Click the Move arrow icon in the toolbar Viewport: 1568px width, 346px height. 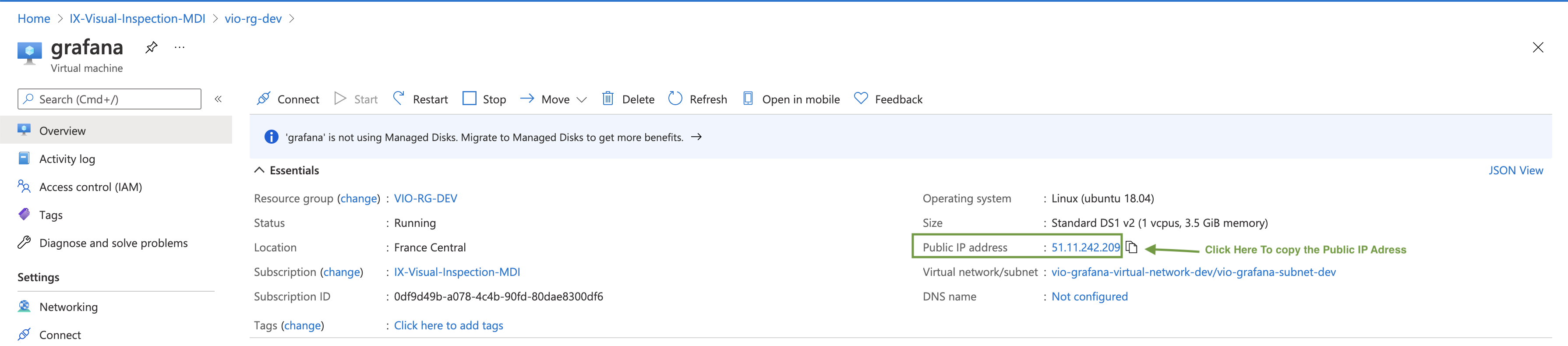click(527, 98)
